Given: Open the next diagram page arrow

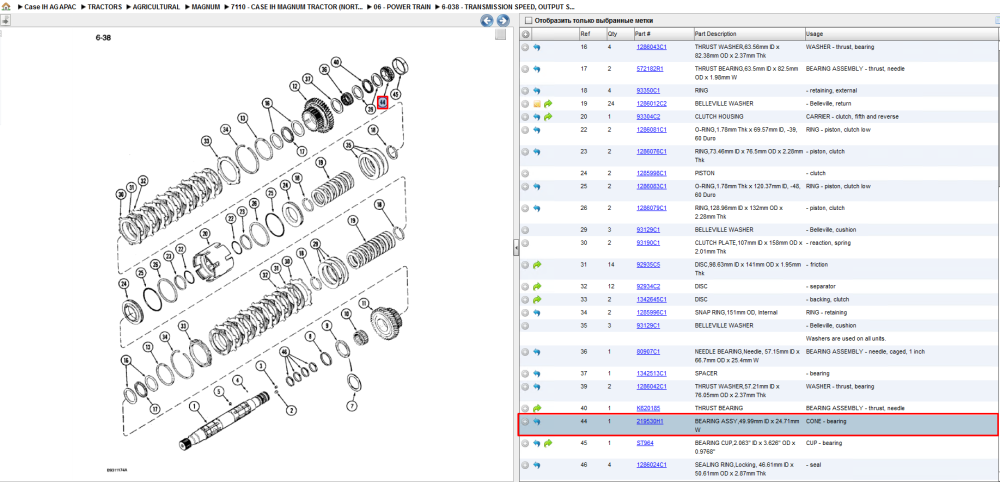Looking at the screenshot, I should pos(503,20).
